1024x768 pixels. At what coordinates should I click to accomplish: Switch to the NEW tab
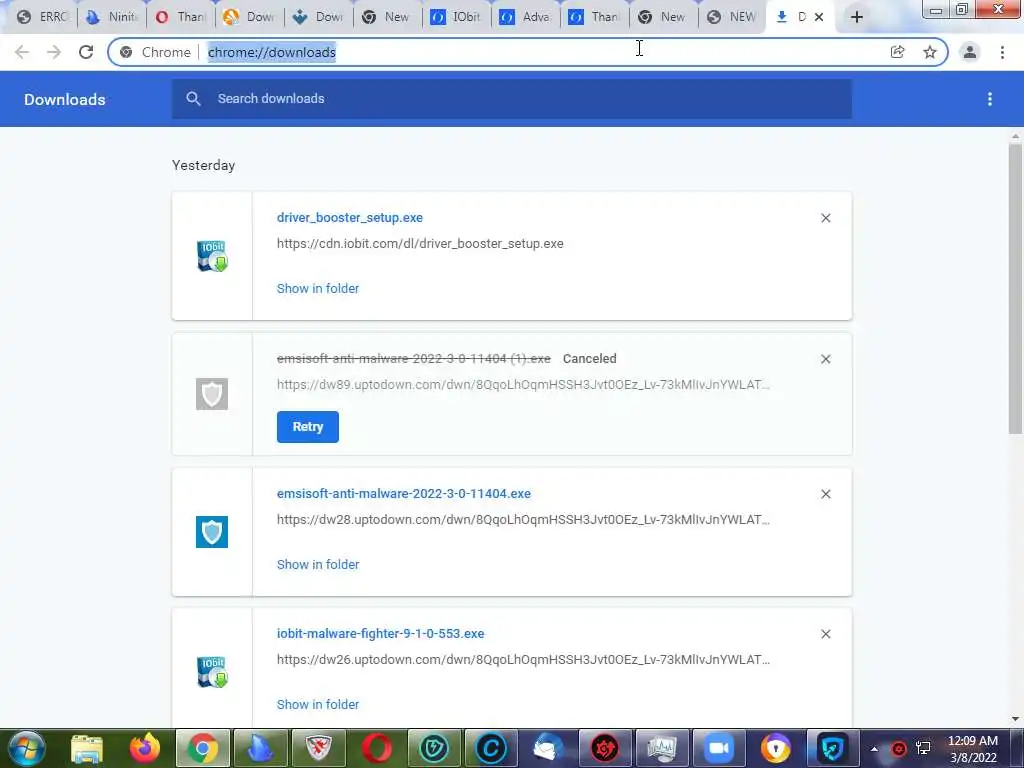click(732, 17)
